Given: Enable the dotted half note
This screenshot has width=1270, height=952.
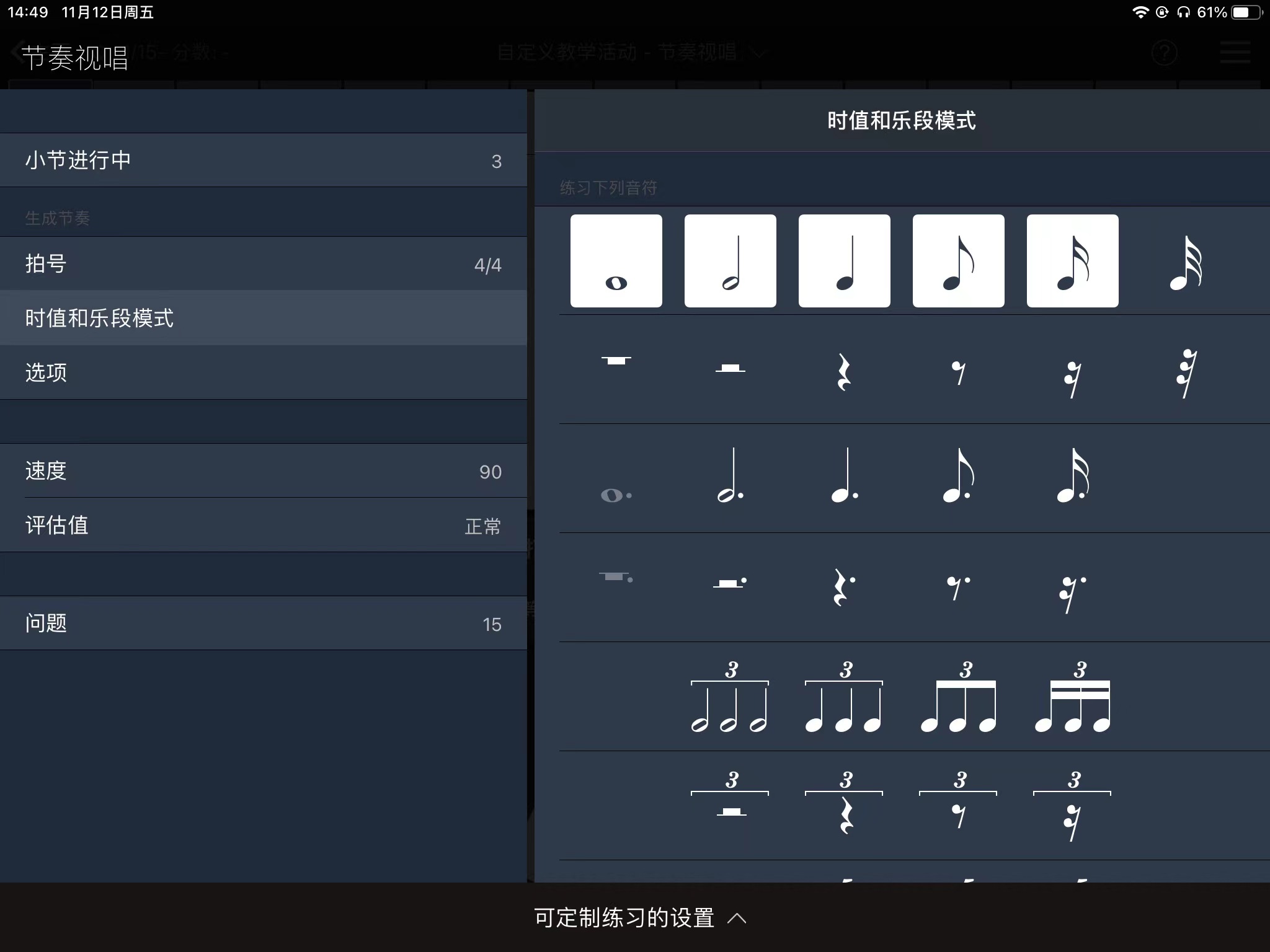Looking at the screenshot, I should coord(730,476).
